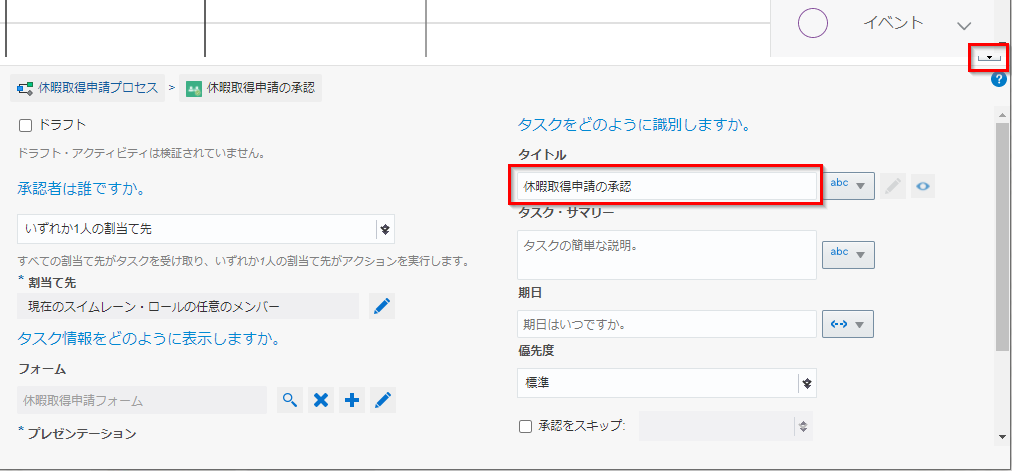Select 休暇取得申請の承認 breadcrumb item
The height and width of the screenshot is (471, 1012).
tap(250, 88)
